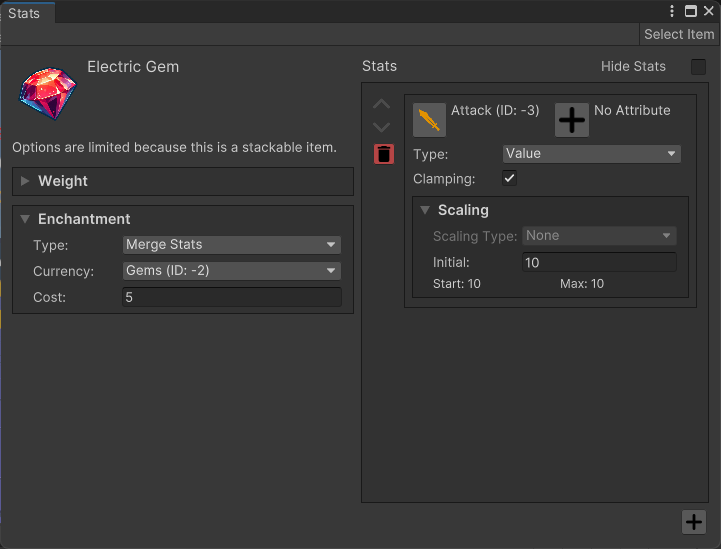Open the window's three-dot options menu

673,11
